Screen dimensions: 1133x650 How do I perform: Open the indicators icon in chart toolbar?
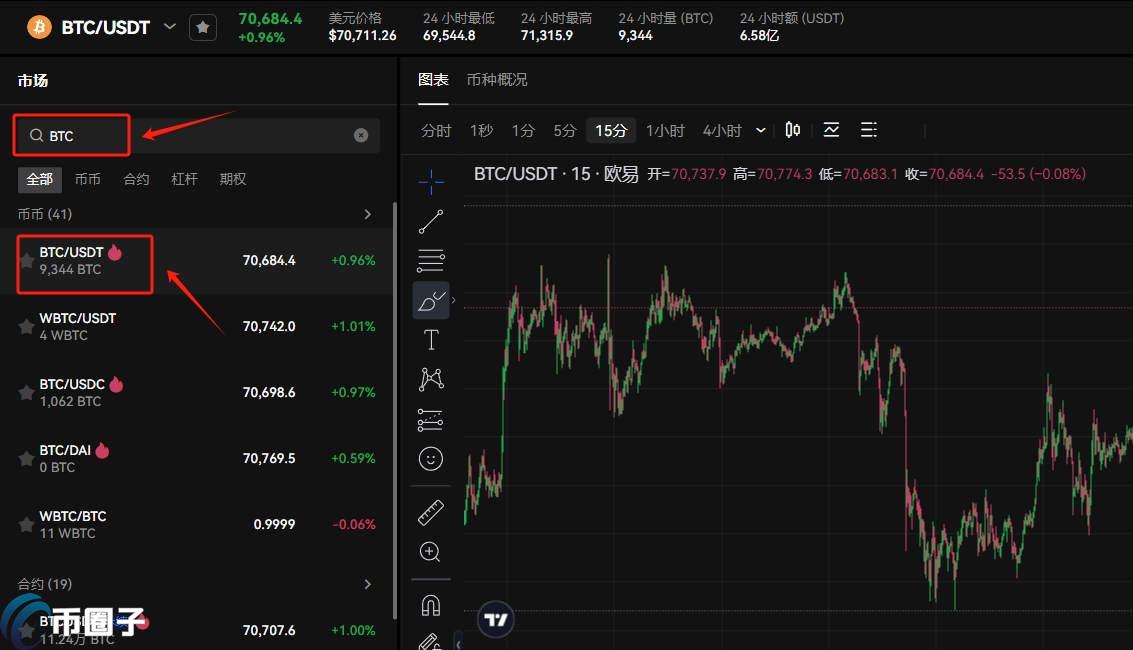click(831, 130)
